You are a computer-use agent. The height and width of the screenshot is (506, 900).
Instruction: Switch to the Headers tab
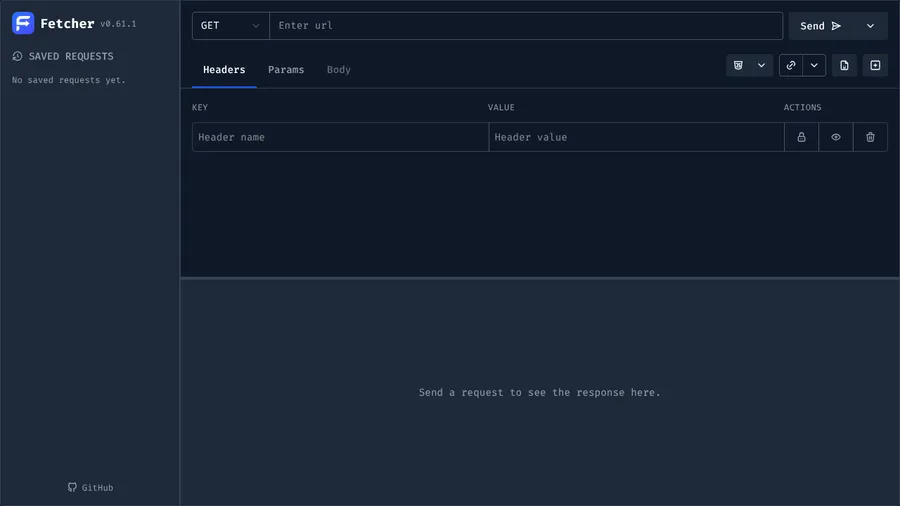coord(224,69)
